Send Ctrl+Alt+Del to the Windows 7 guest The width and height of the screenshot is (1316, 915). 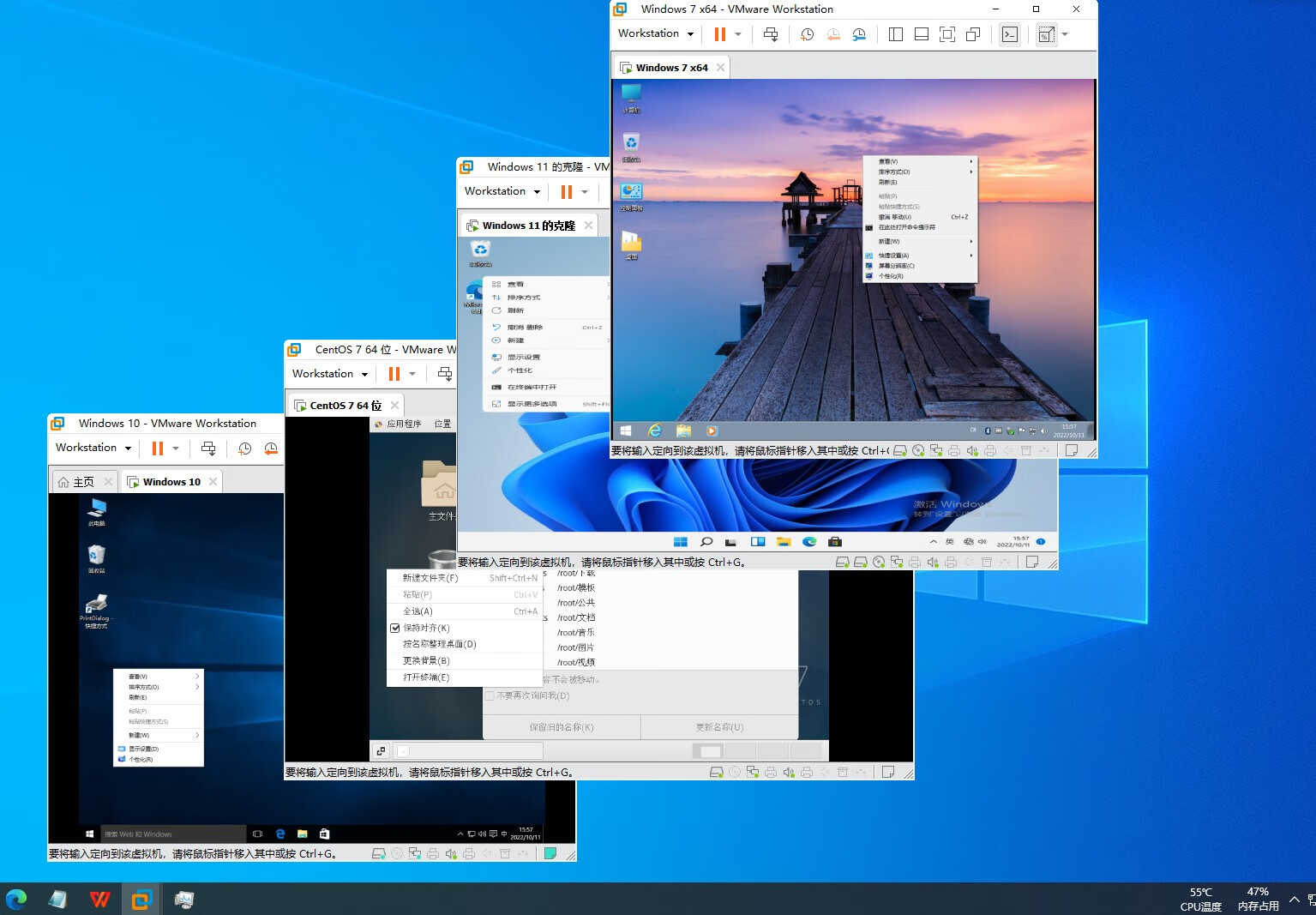(x=771, y=34)
